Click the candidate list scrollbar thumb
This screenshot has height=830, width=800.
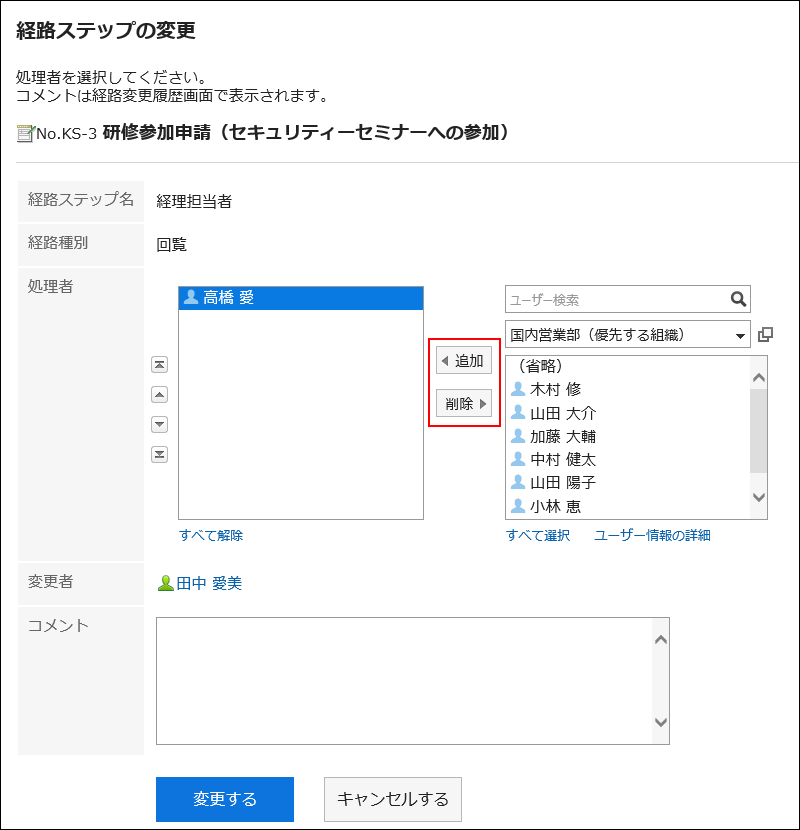[x=759, y=430]
